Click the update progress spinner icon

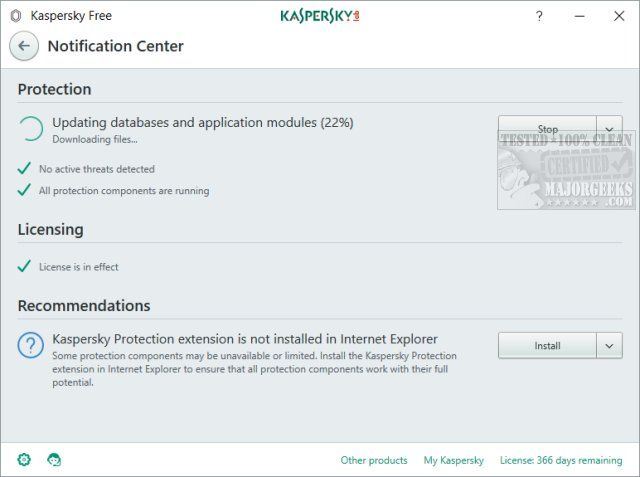[x=31, y=129]
